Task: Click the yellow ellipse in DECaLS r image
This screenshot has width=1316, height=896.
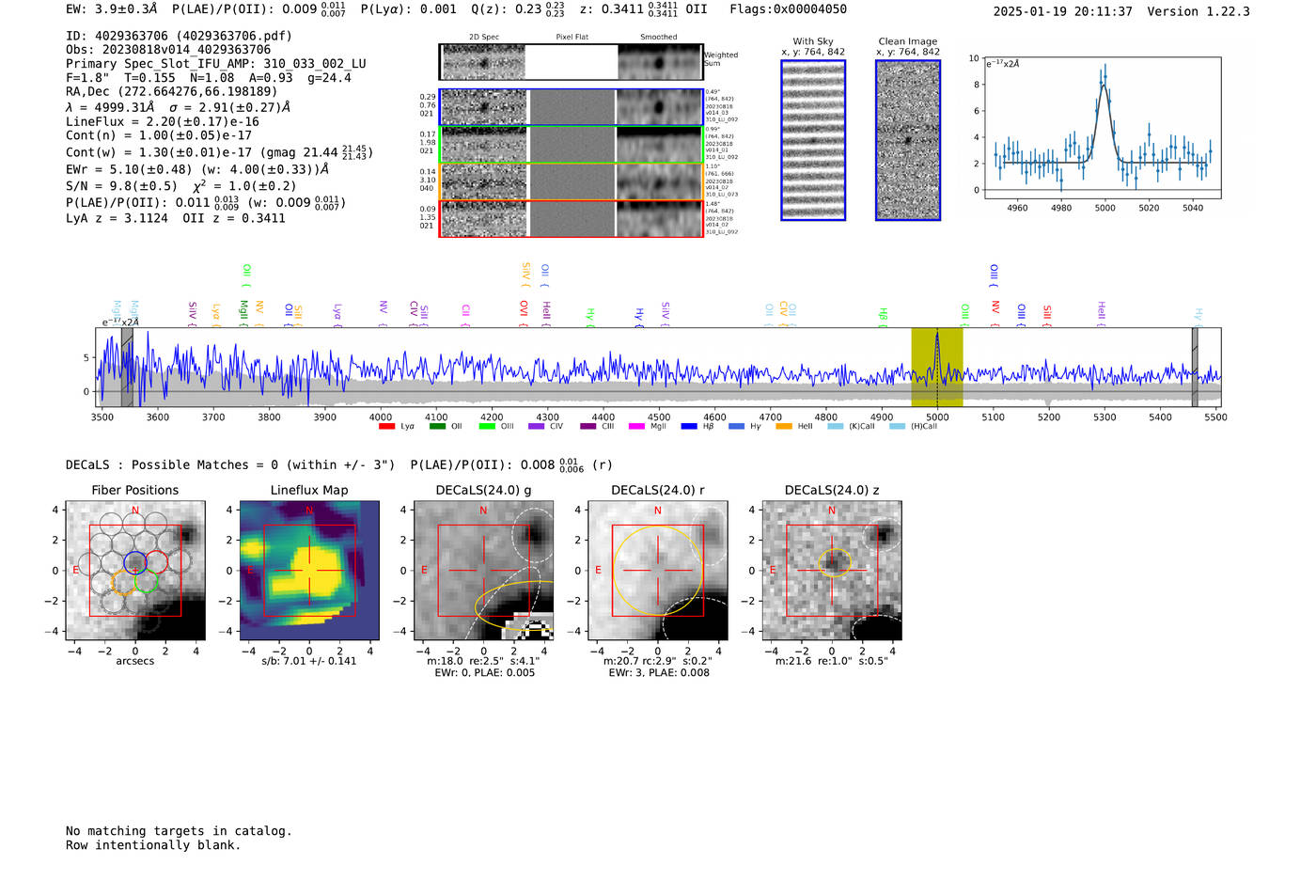Action: pos(657,571)
